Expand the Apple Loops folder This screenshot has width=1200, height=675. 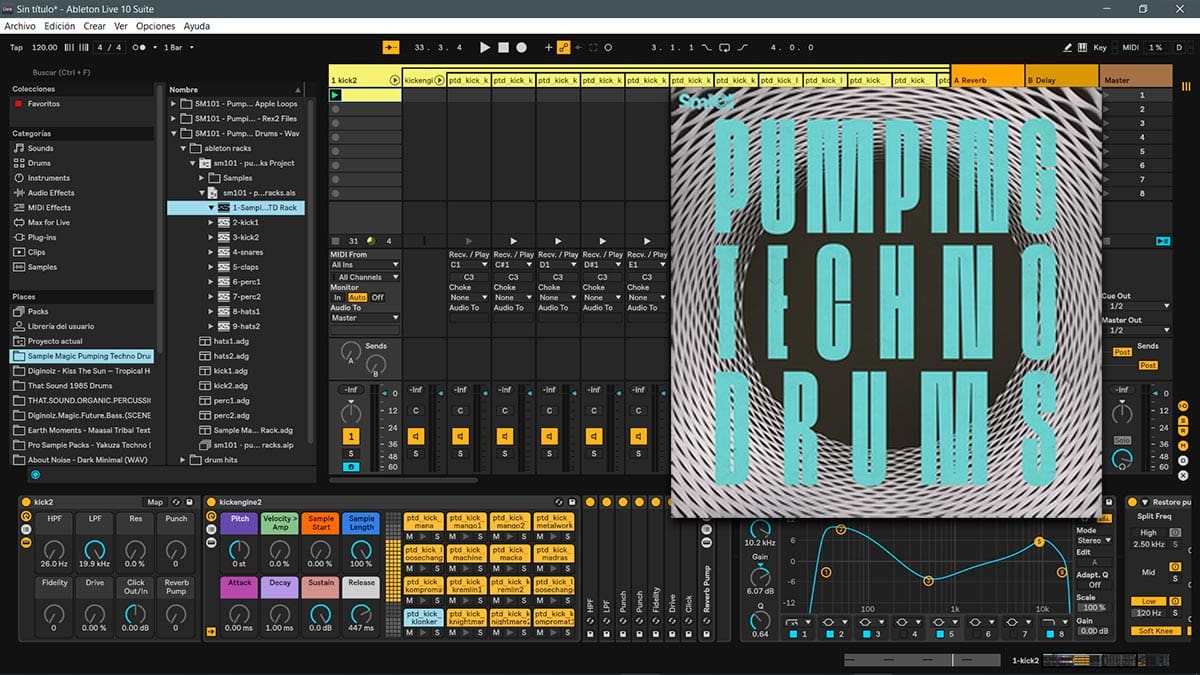tap(173, 104)
